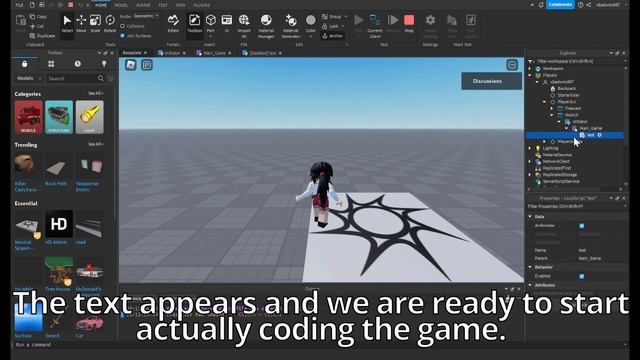Open Toolbox Creations lightbulb tab
Image resolution: width=640 pixels, height=360 pixels.
point(104,64)
